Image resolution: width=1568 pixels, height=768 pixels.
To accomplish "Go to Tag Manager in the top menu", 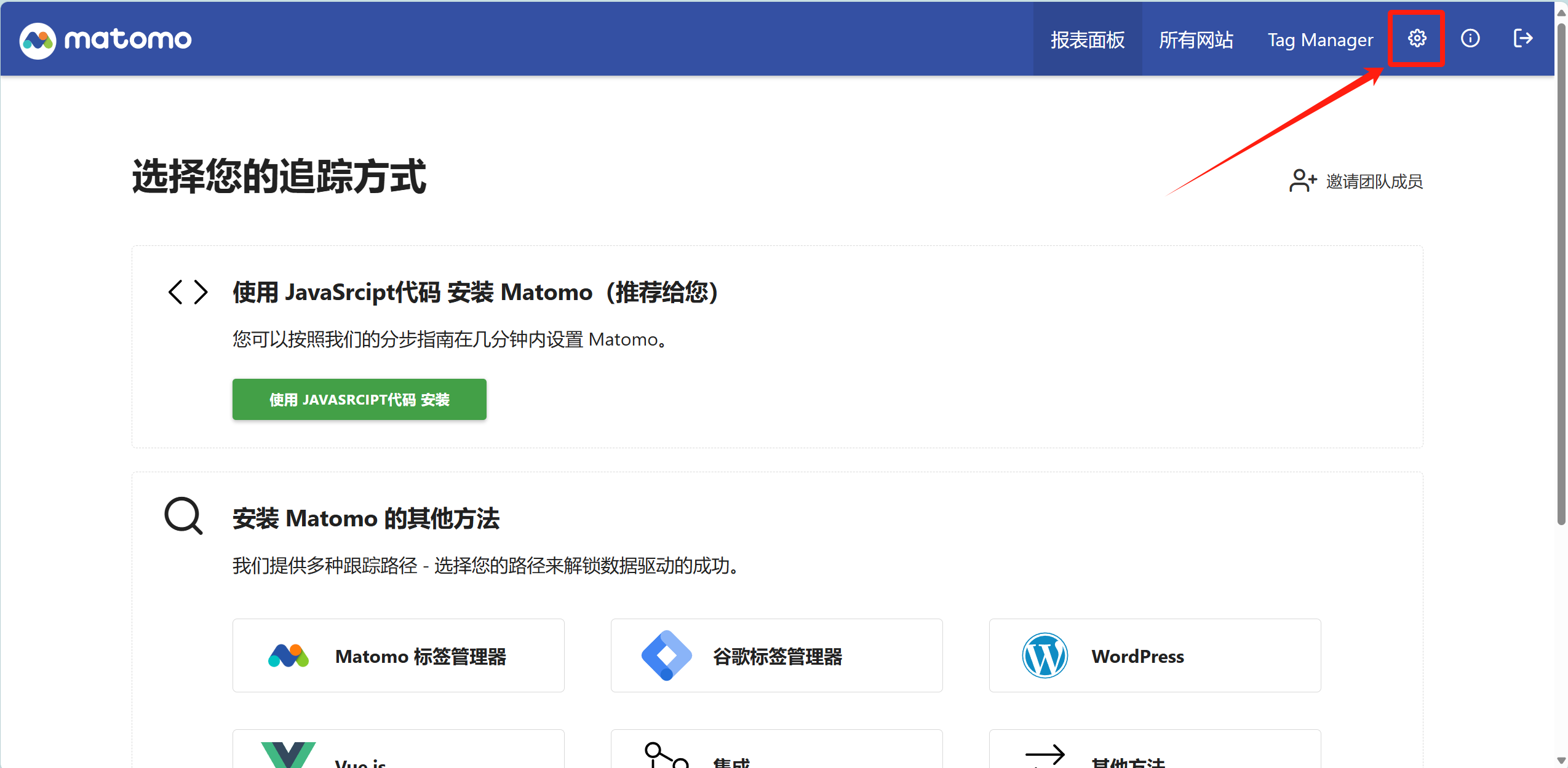I will pos(1320,40).
